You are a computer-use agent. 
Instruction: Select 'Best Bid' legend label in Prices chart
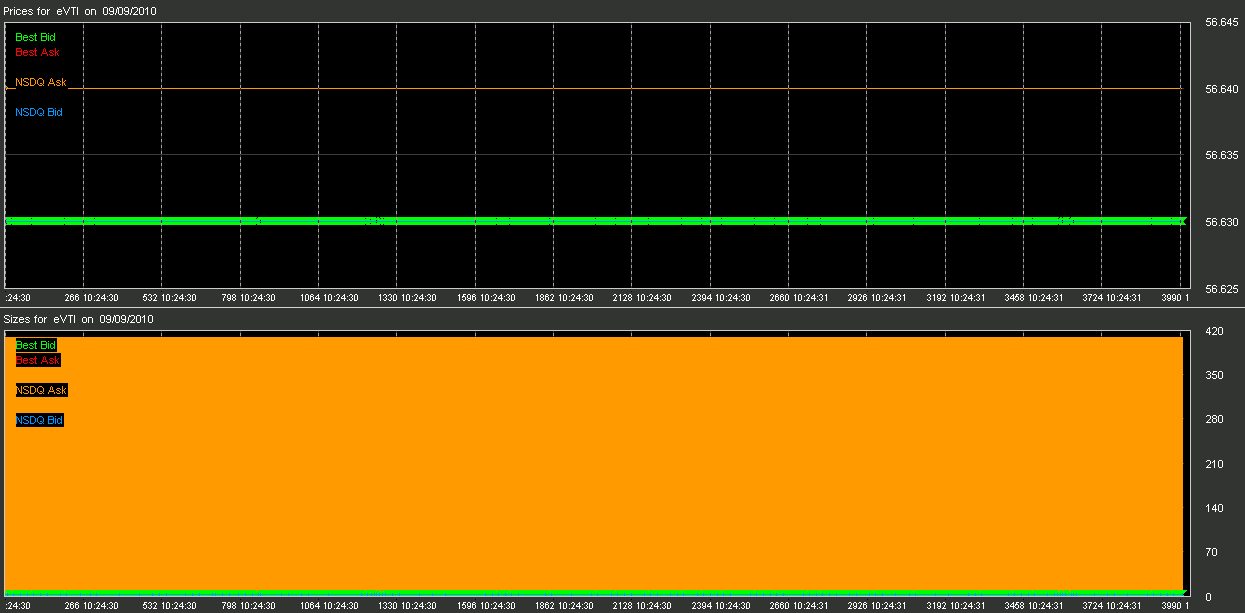[x=35, y=37]
